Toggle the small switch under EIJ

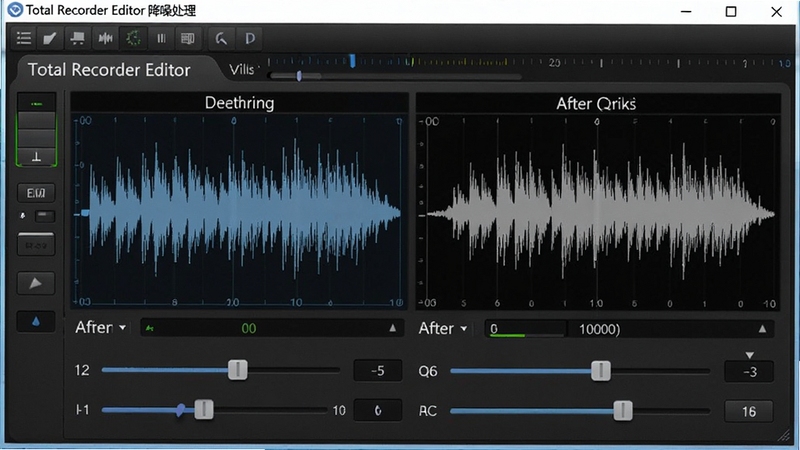(x=44, y=215)
